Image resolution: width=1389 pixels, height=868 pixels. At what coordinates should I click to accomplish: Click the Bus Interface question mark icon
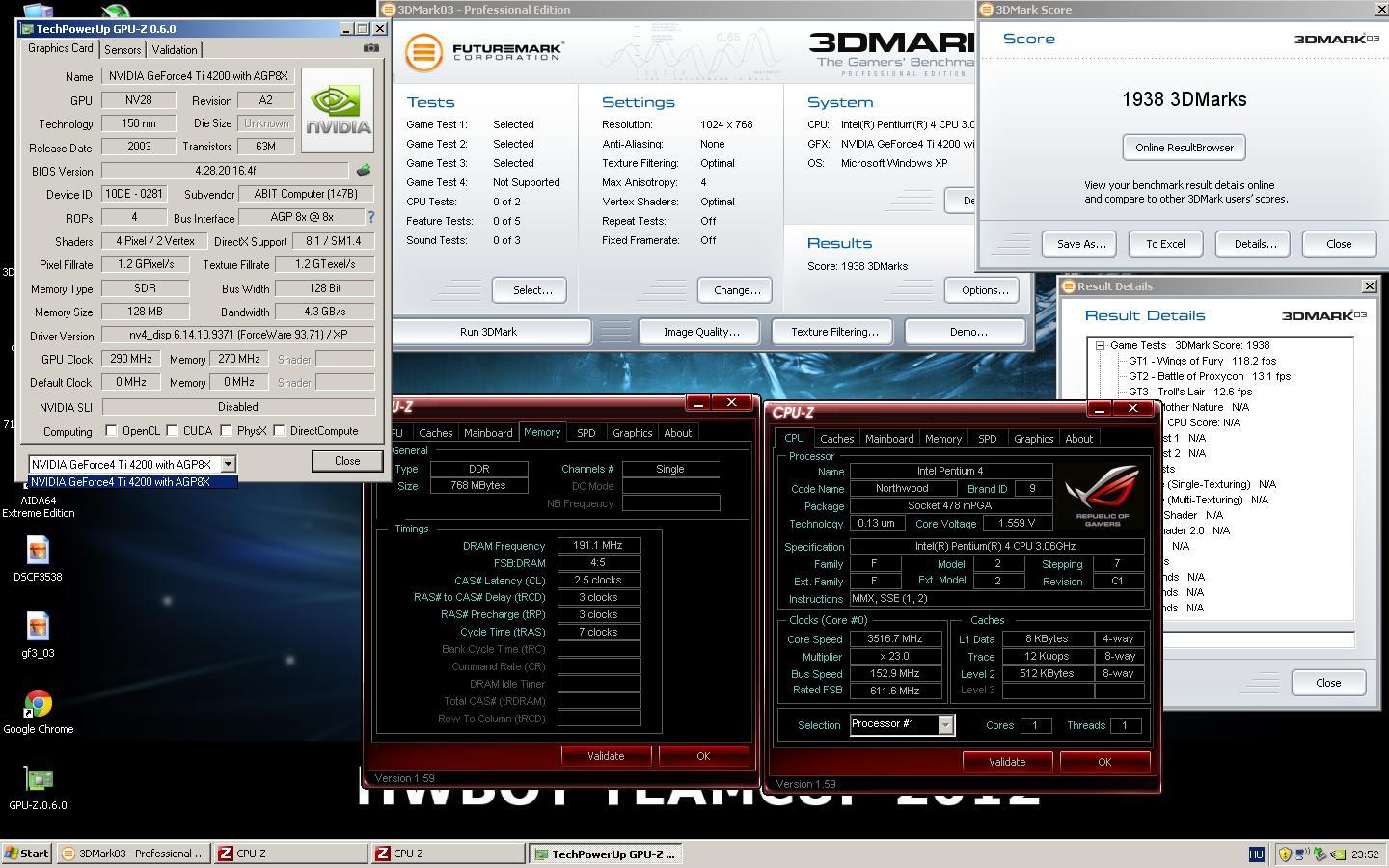(x=371, y=218)
